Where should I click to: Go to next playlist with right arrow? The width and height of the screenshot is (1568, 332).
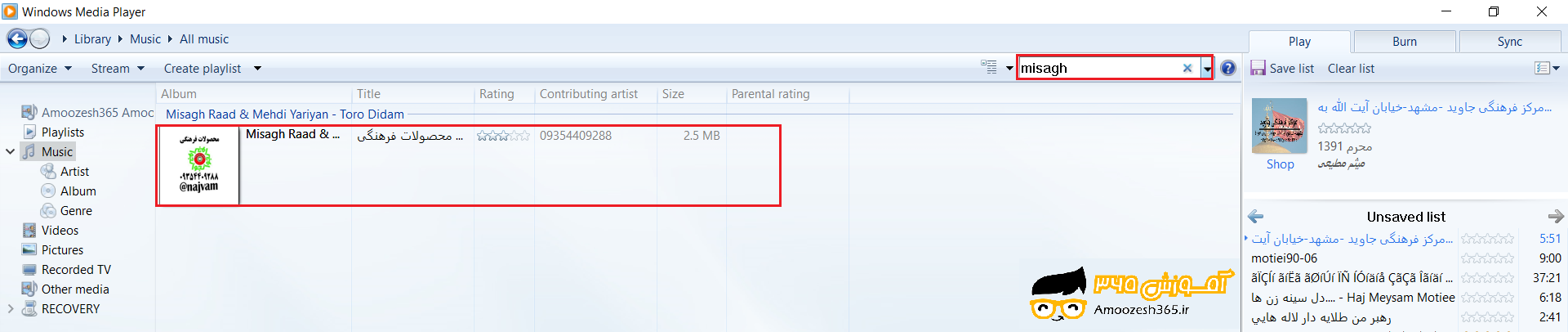coord(1556,216)
